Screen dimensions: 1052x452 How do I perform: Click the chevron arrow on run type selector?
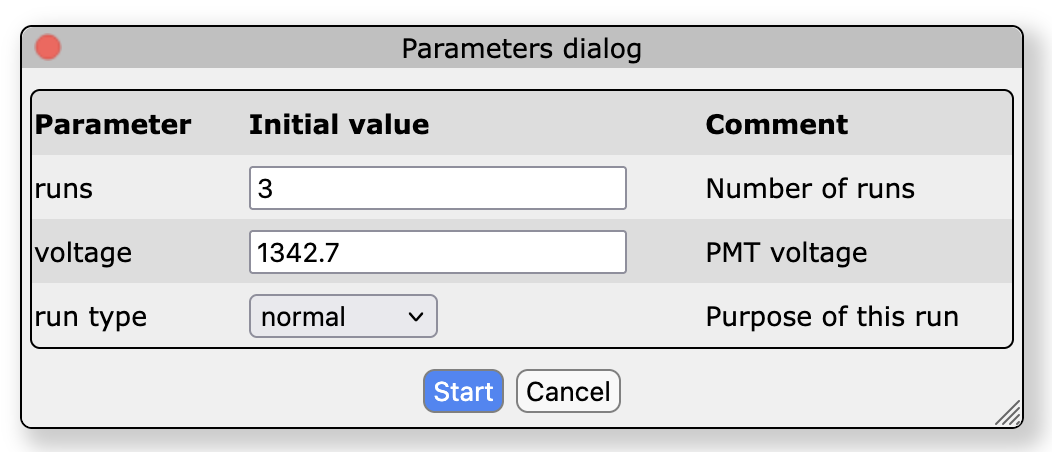pyautogui.click(x=416, y=317)
